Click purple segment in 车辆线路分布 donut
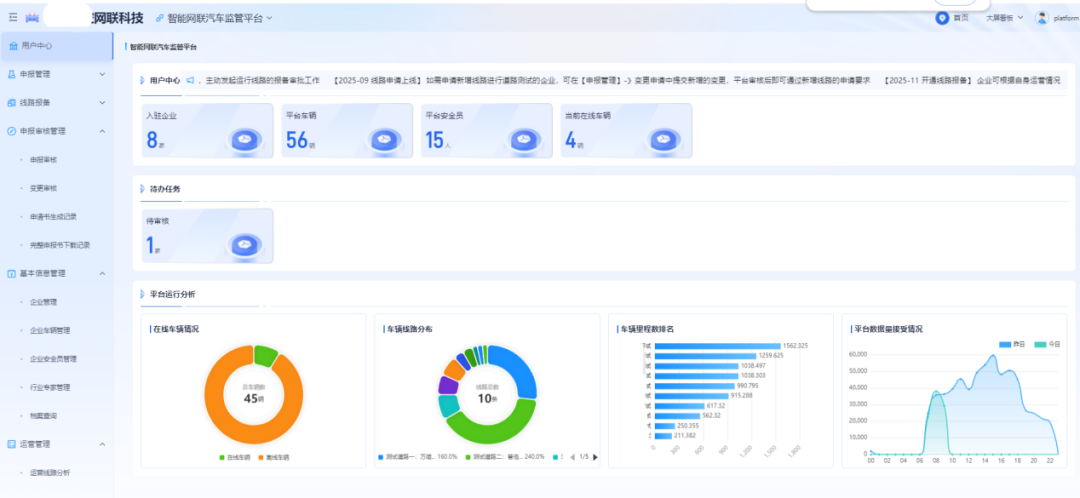 point(448,385)
